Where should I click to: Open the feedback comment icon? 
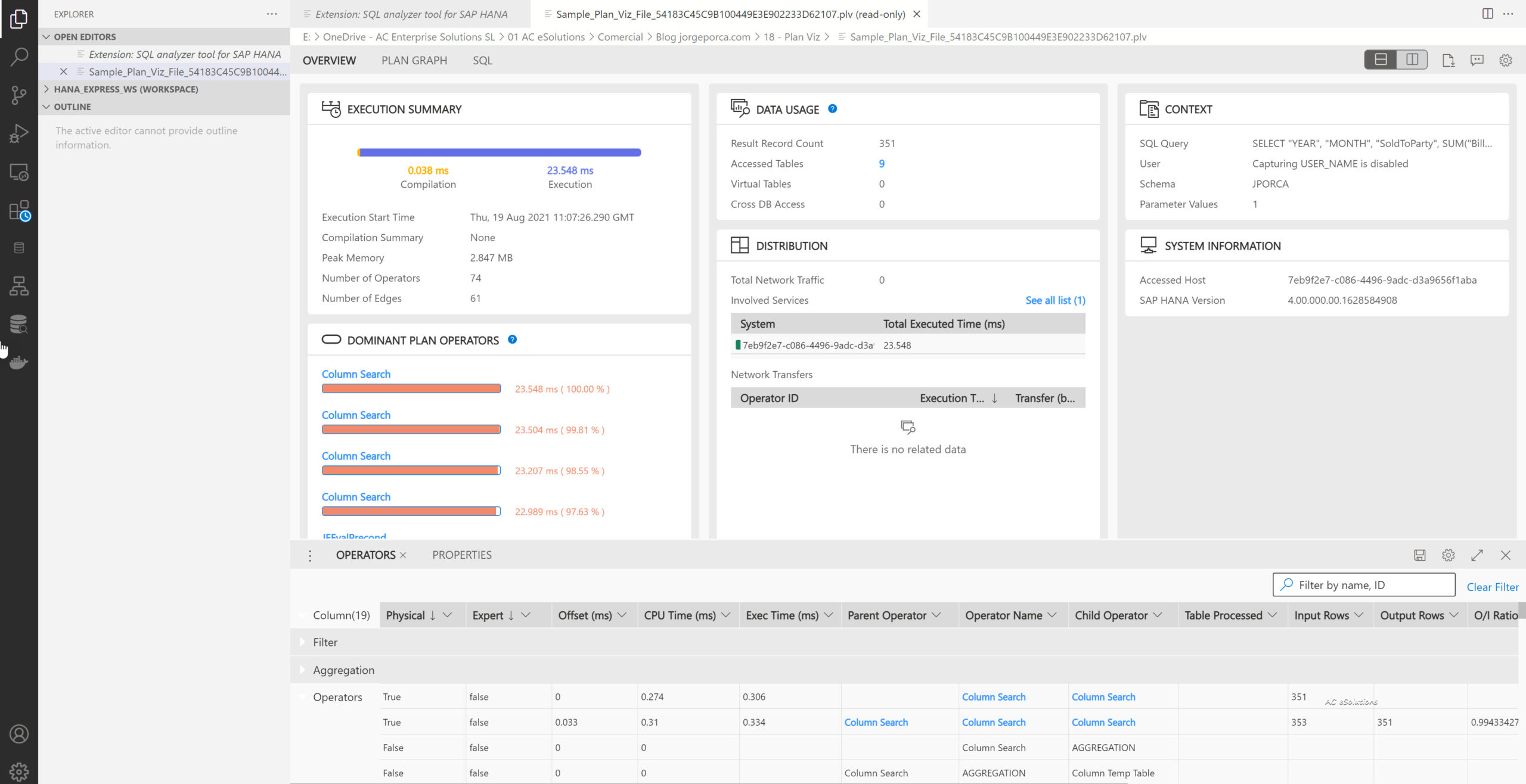tap(1477, 60)
